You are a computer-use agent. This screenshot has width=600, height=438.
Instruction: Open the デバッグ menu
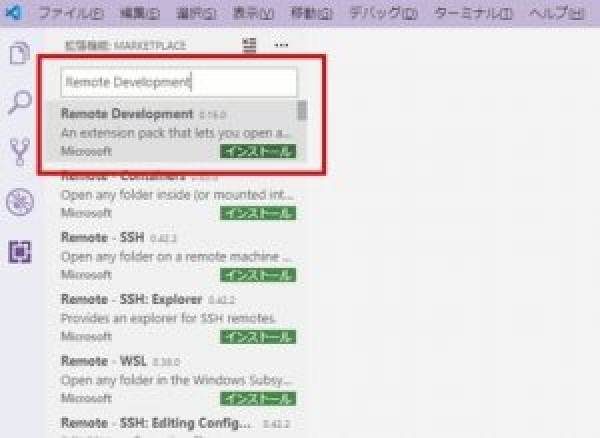pos(383,13)
